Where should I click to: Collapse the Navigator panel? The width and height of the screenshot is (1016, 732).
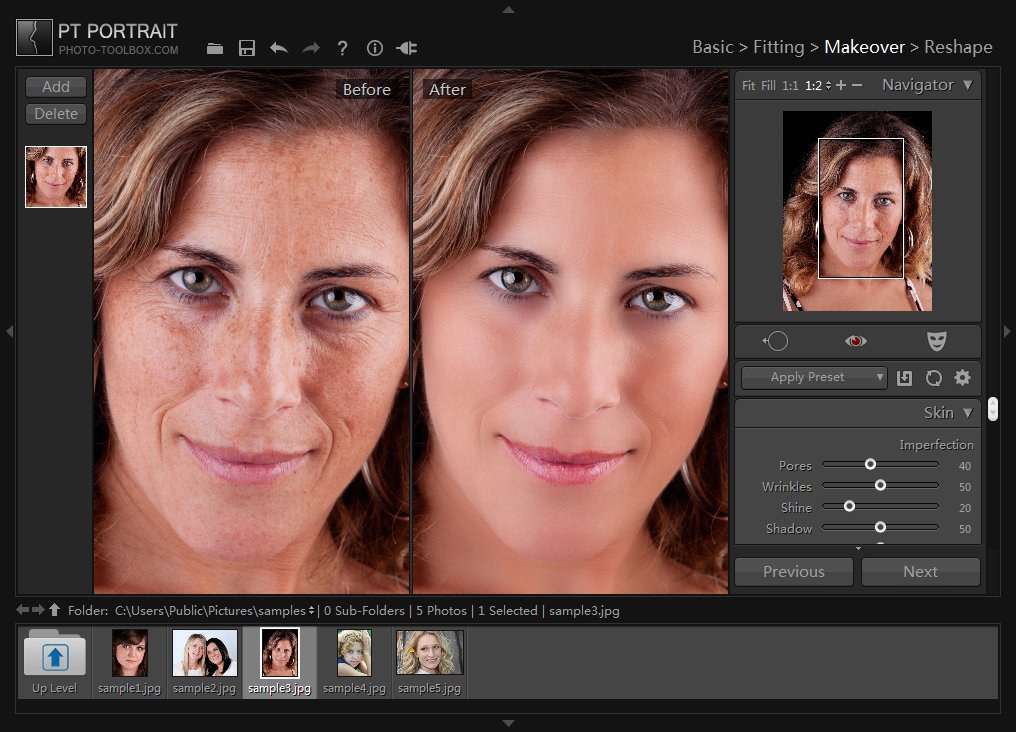967,85
